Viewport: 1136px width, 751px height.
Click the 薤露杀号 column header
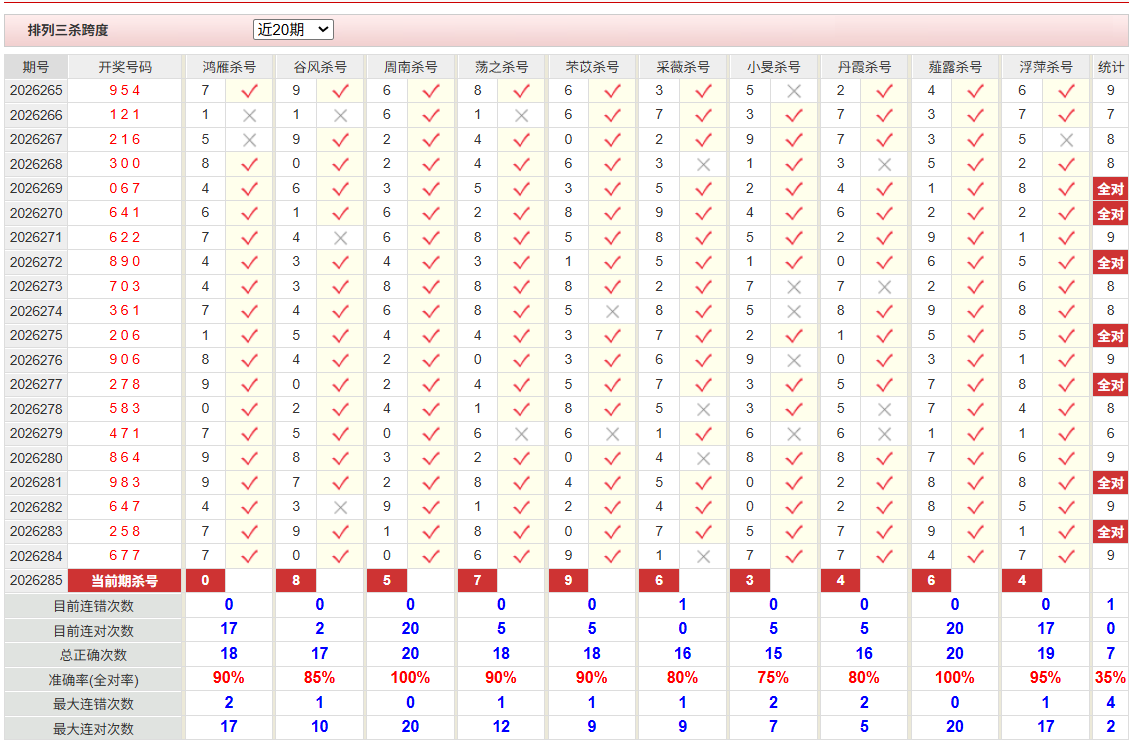tap(955, 67)
